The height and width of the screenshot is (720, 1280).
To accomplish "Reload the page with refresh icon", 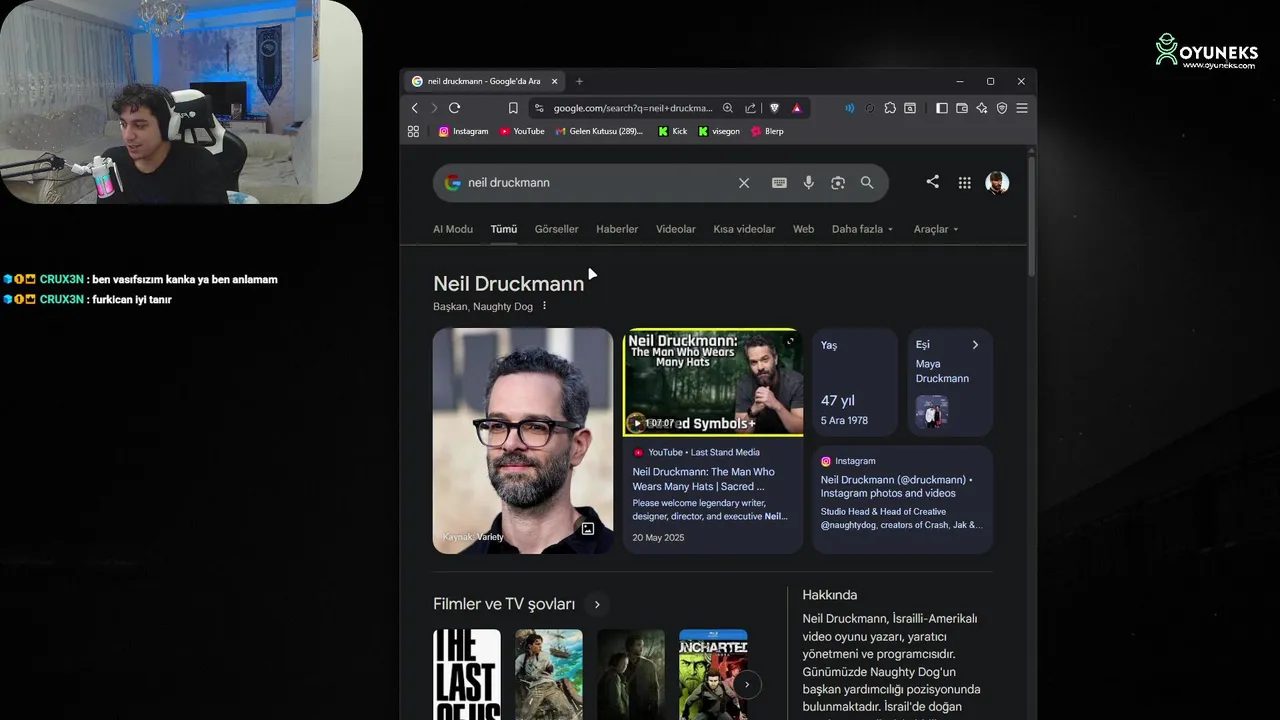I will [454, 108].
